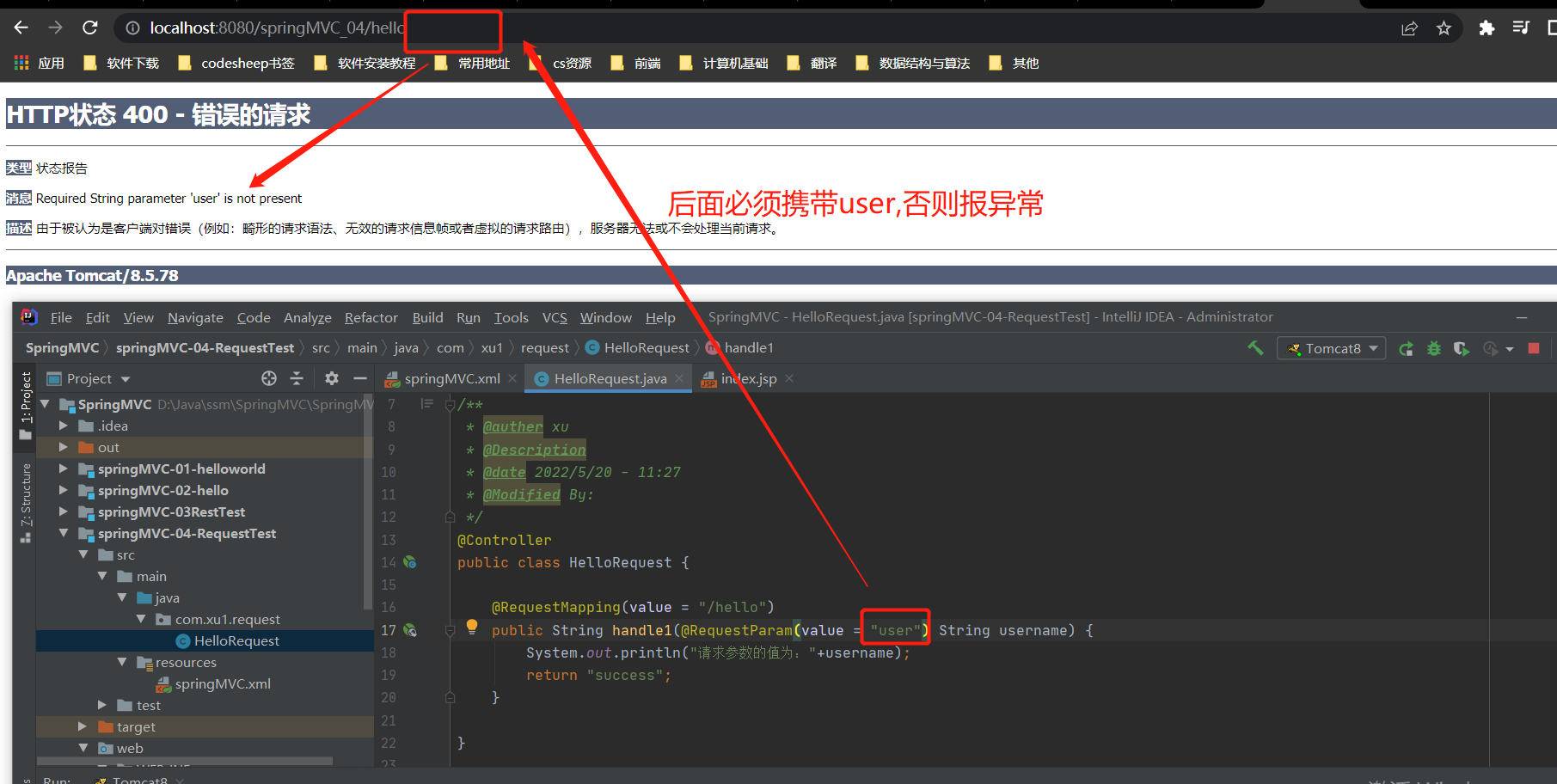Locate opened file with the crosshair icon
The height and width of the screenshot is (784, 1557).
[x=269, y=378]
